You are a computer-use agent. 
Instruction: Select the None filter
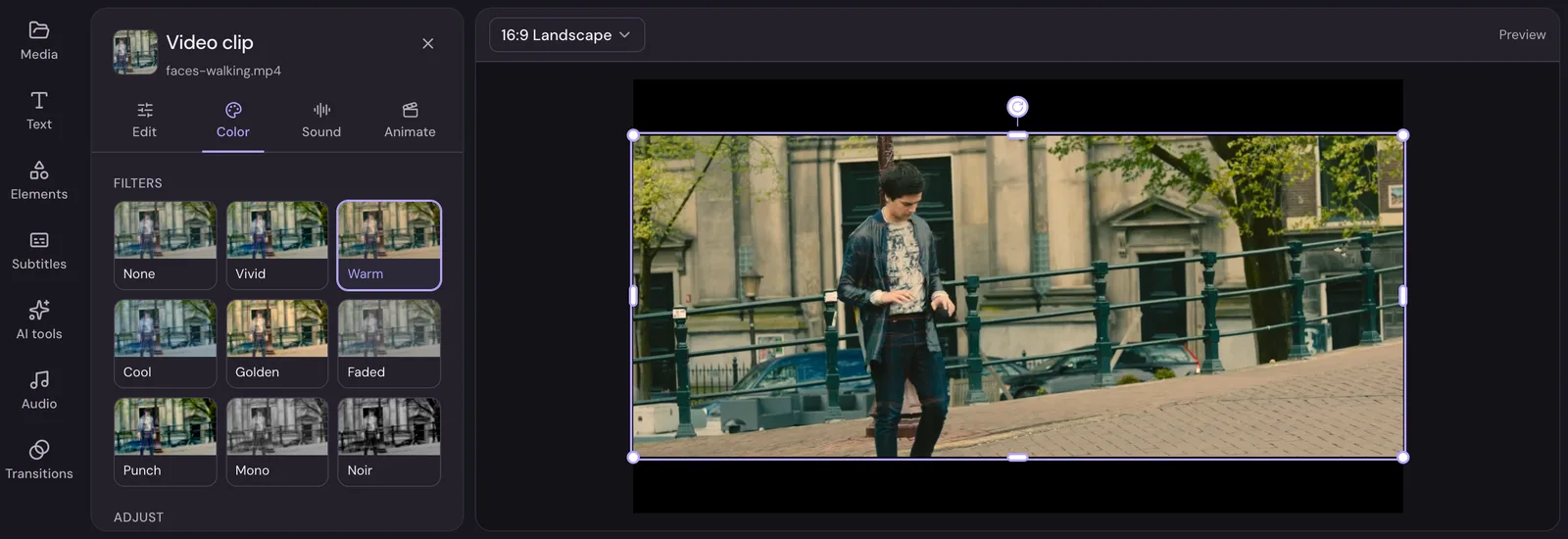point(165,246)
